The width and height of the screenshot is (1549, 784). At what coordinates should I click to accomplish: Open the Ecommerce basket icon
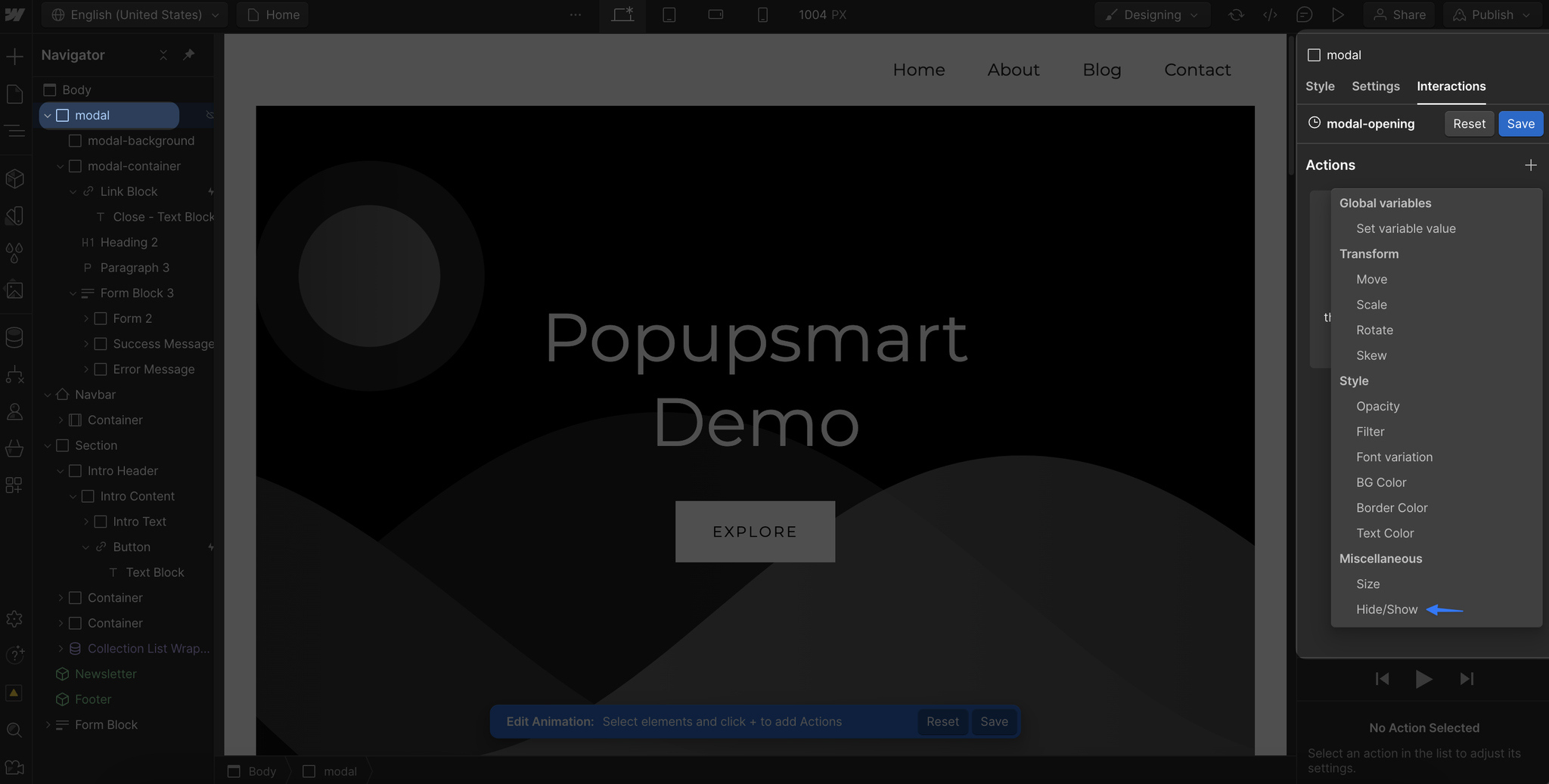pyautogui.click(x=14, y=448)
